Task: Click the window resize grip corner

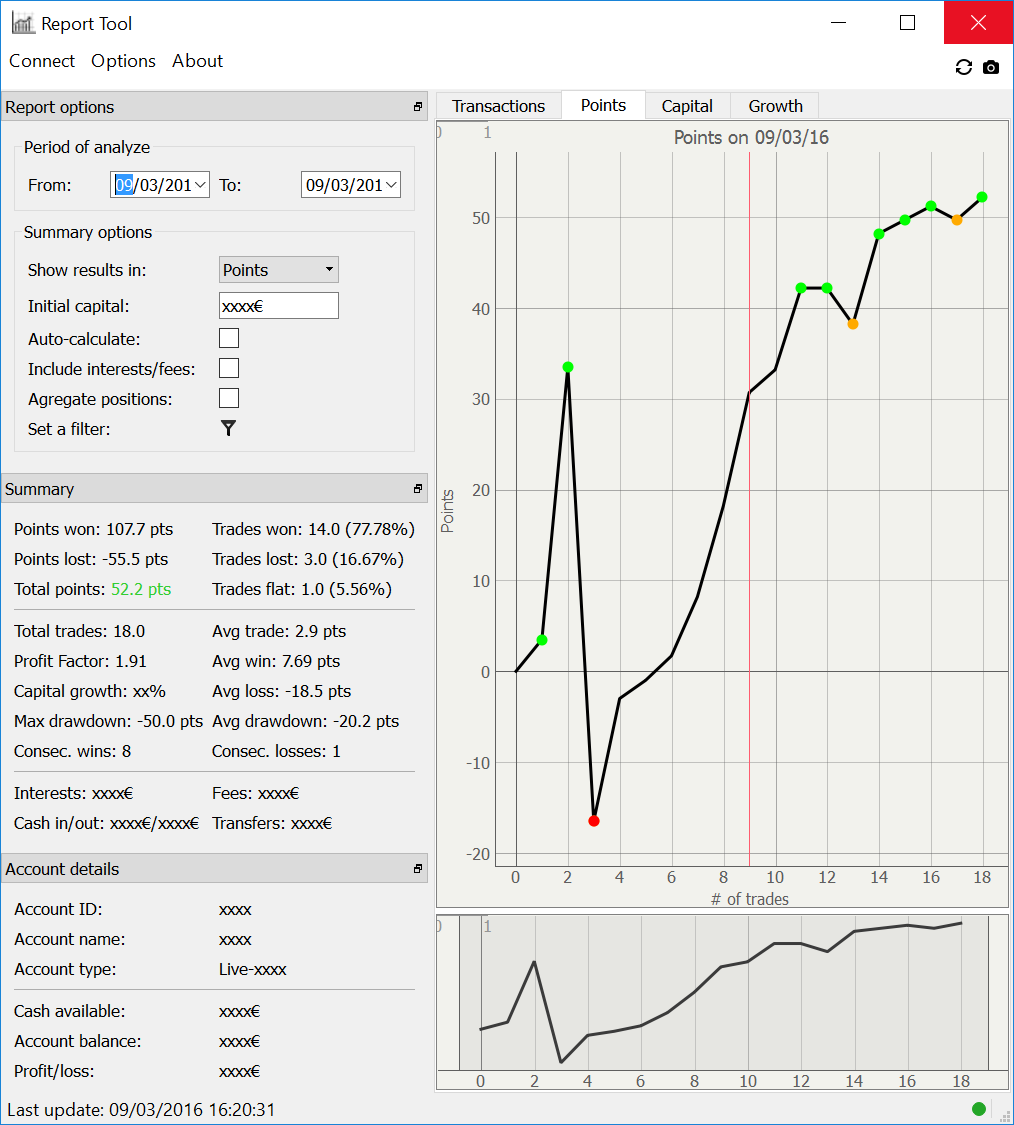Action: point(1005,1116)
